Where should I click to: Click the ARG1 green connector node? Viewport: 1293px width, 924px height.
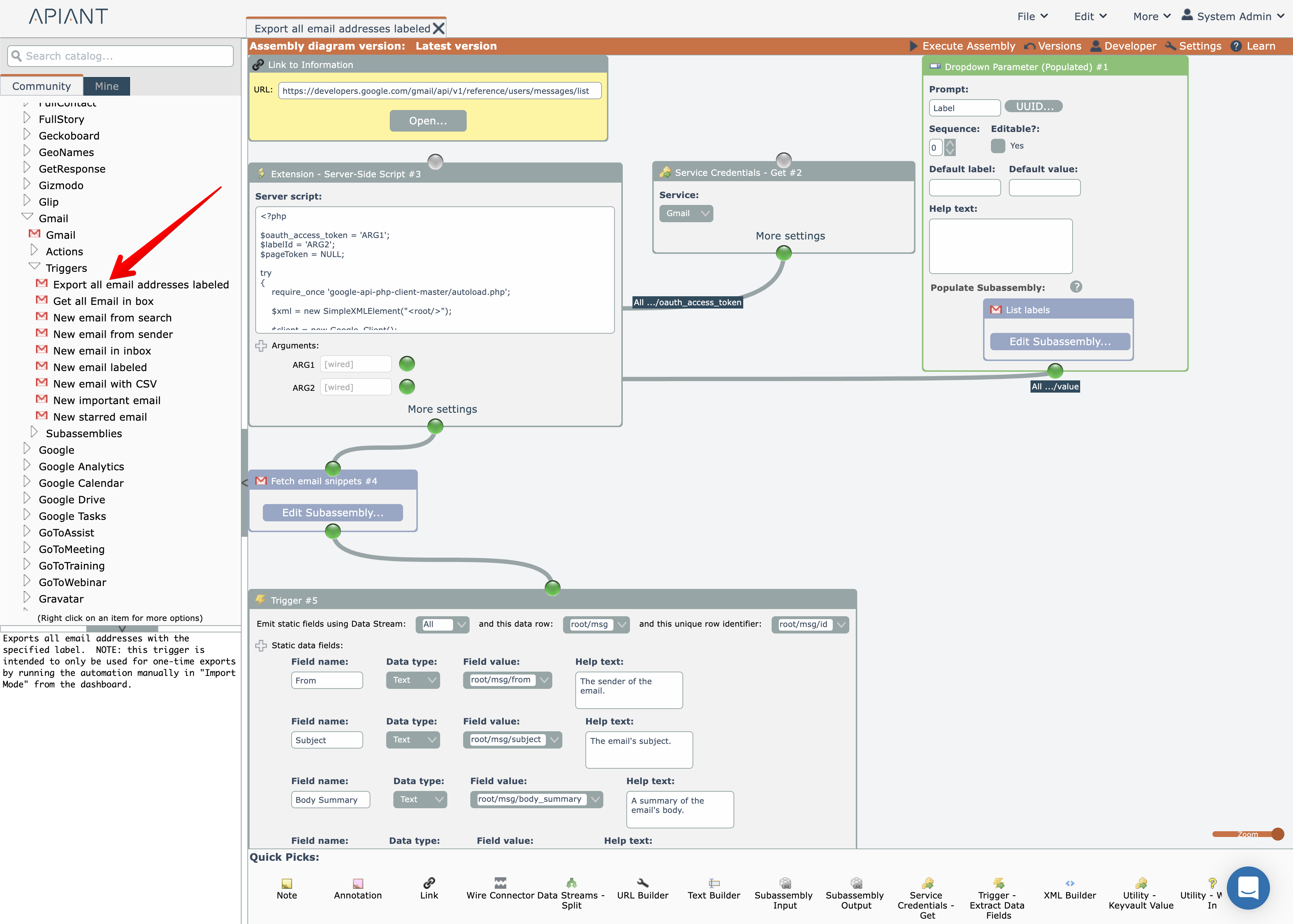(x=407, y=363)
